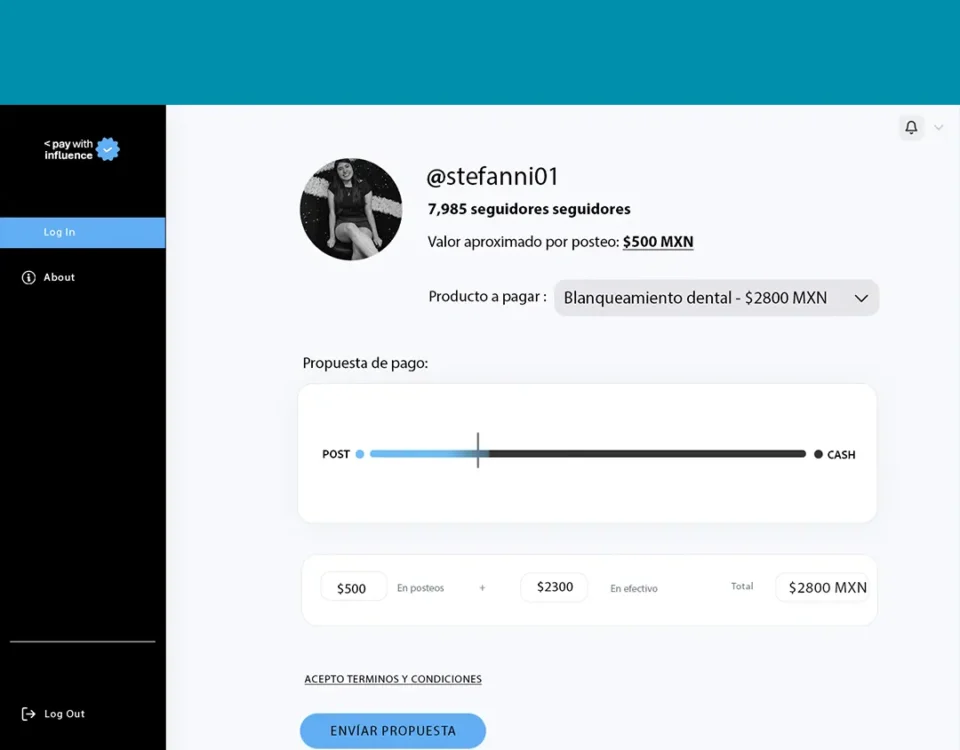Expand the chevron beside the notification bell
This screenshot has height=750, width=960.
[x=938, y=128]
